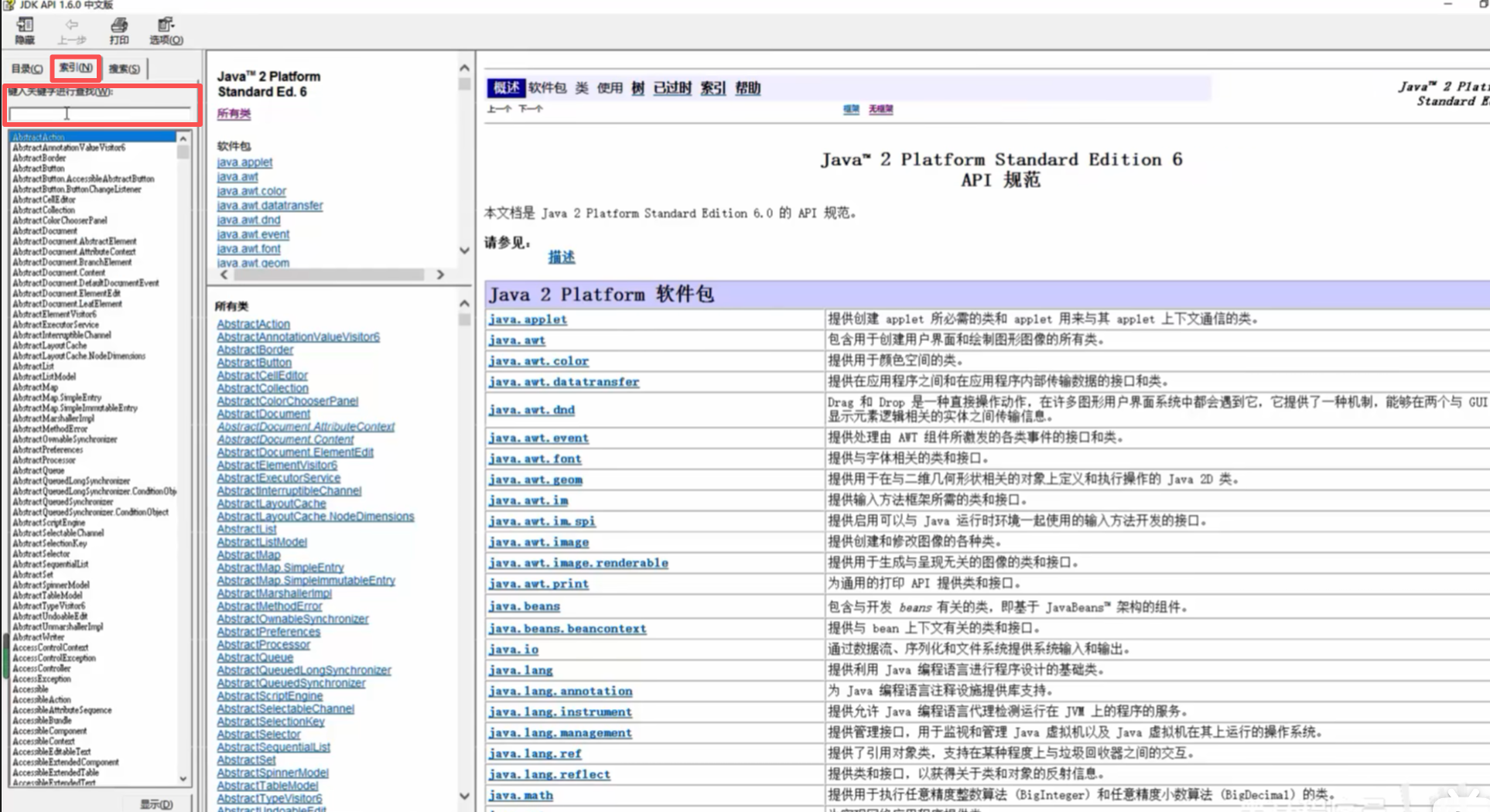Click the Hide (隐藏) toolbar icon
Image resolution: width=1490 pixels, height=812 pixels.
[25, 30]
